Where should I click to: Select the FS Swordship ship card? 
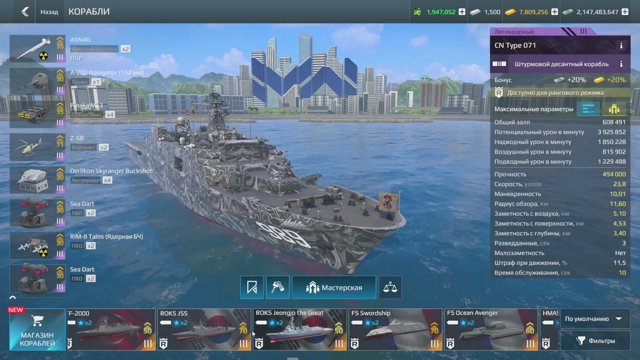click(x=396, y=329)
